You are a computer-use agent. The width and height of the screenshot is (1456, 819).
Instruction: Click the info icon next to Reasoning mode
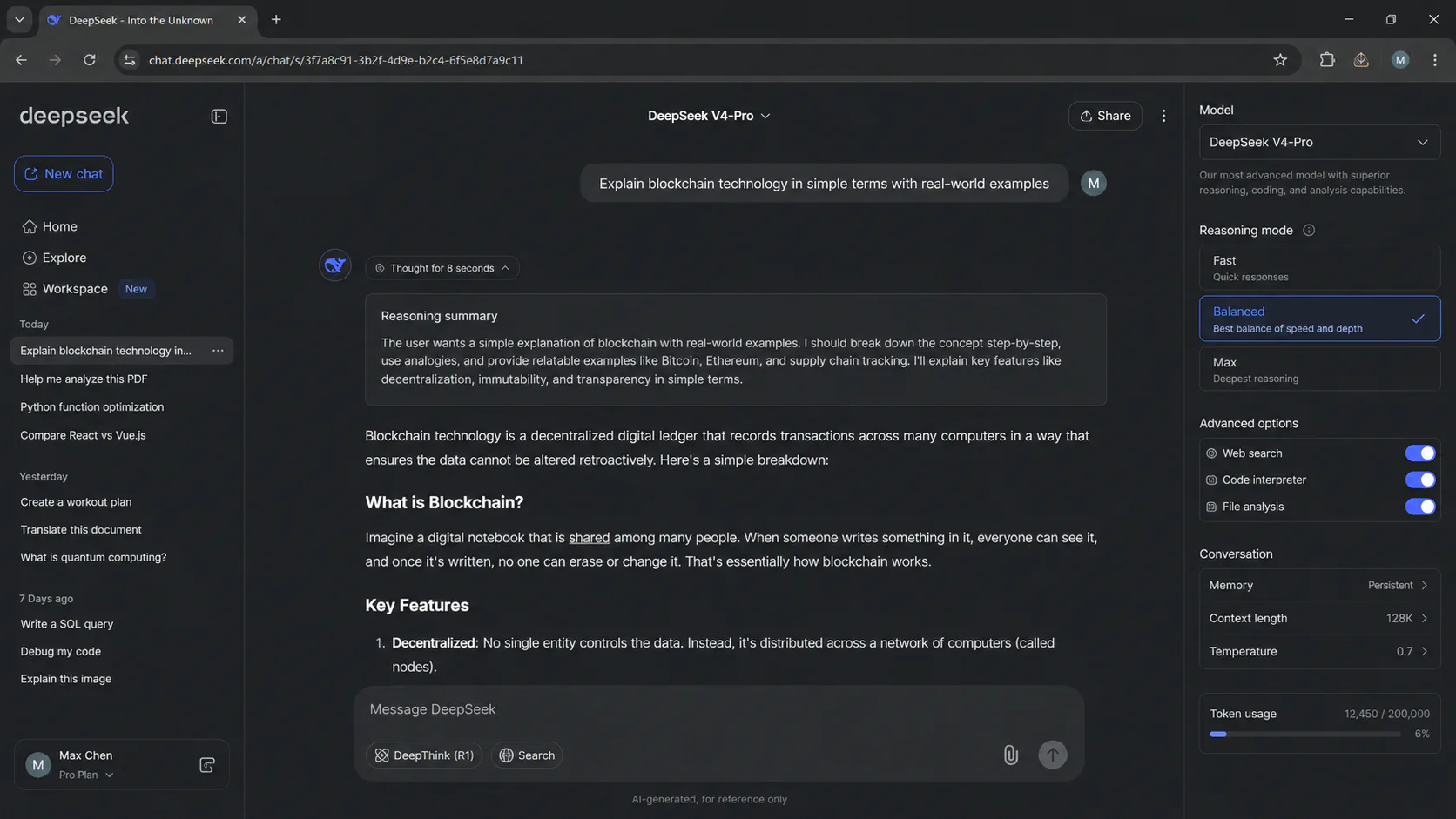pyautogui.click(x=1309, y=231)
